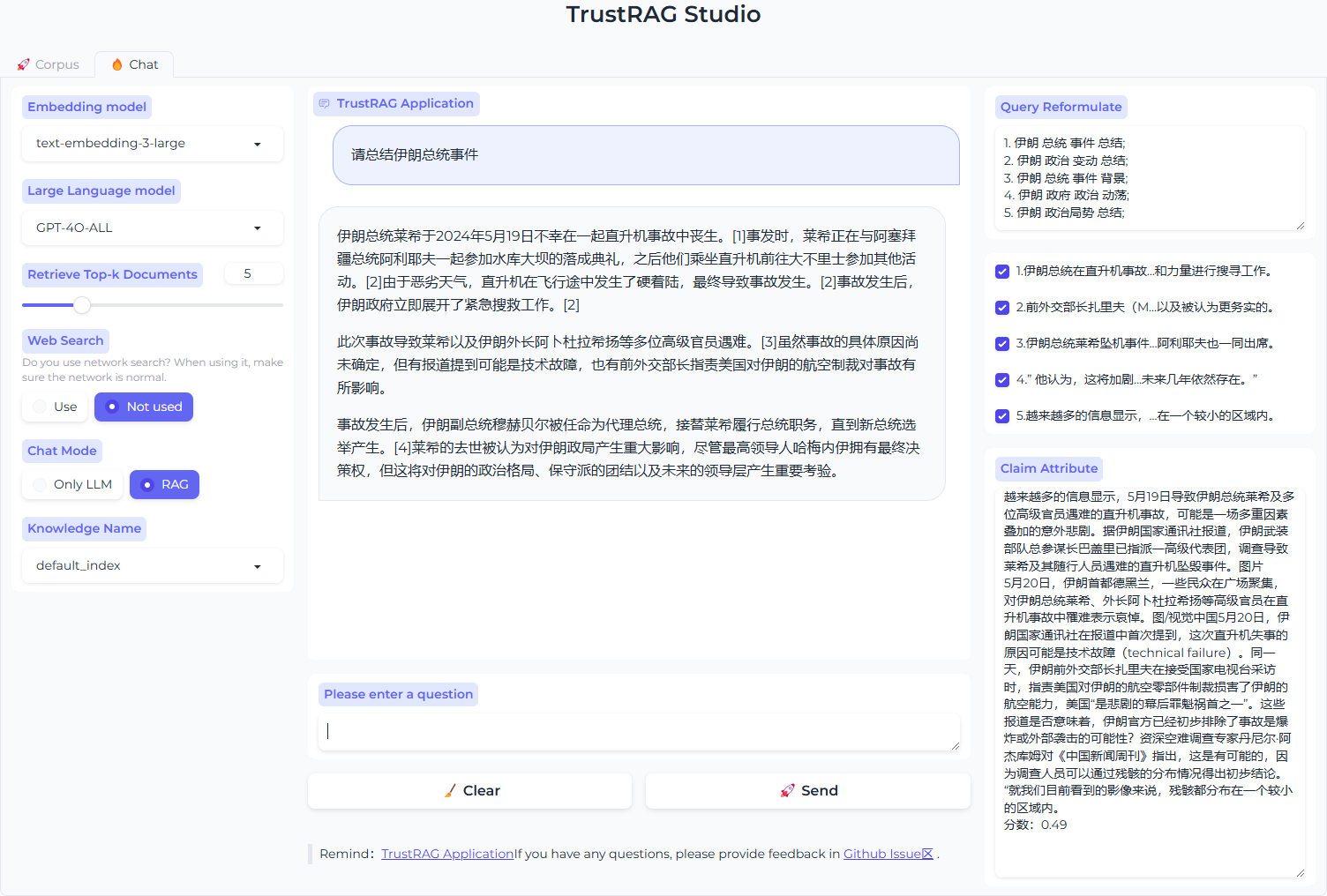Open the Github Issue link
The height and width of the screenshot is (896, 1327).
coord(888,854)
